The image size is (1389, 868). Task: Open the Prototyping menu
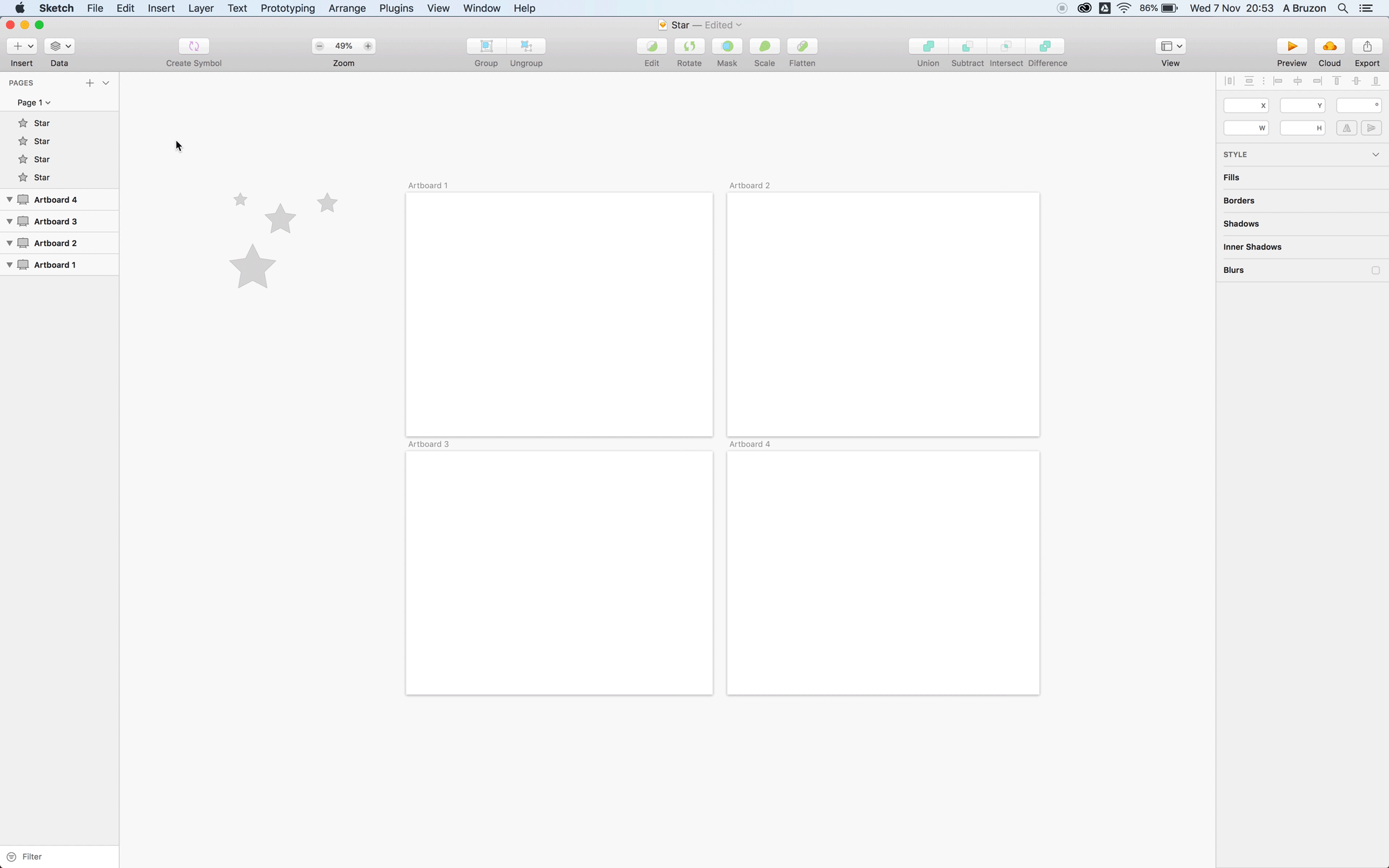click(287, 8)
